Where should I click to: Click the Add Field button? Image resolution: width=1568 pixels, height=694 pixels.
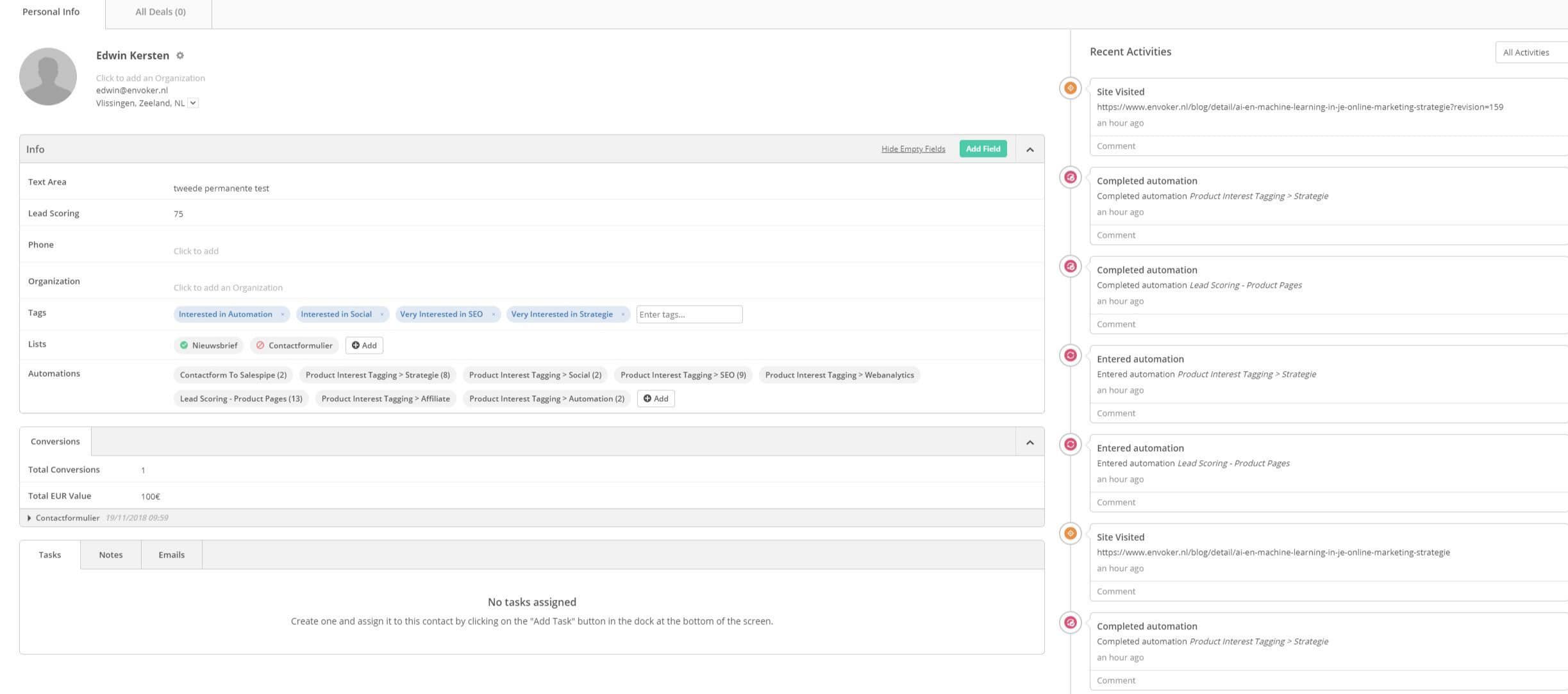point(983,149)
